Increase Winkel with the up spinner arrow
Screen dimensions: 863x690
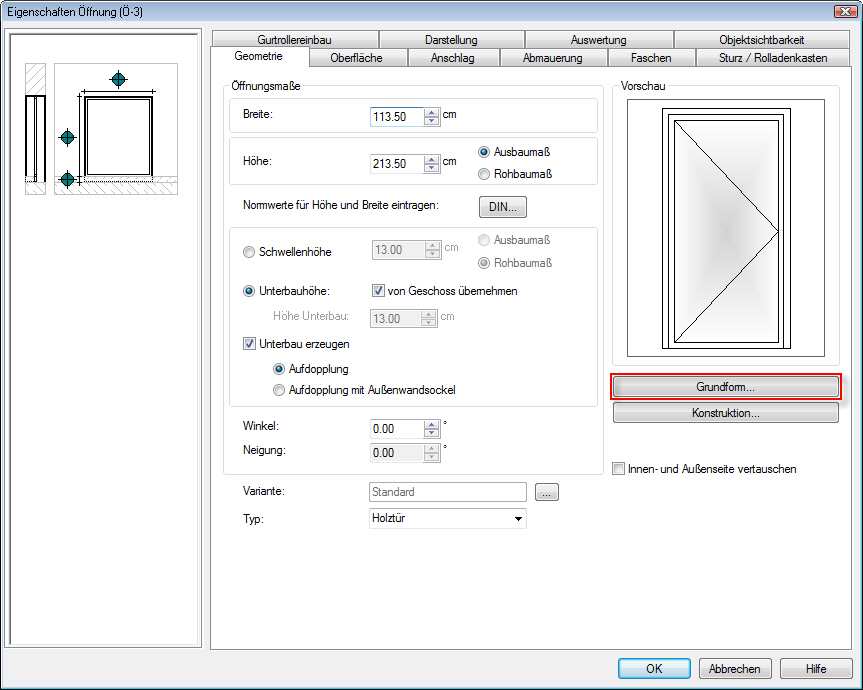coord(432,424)
